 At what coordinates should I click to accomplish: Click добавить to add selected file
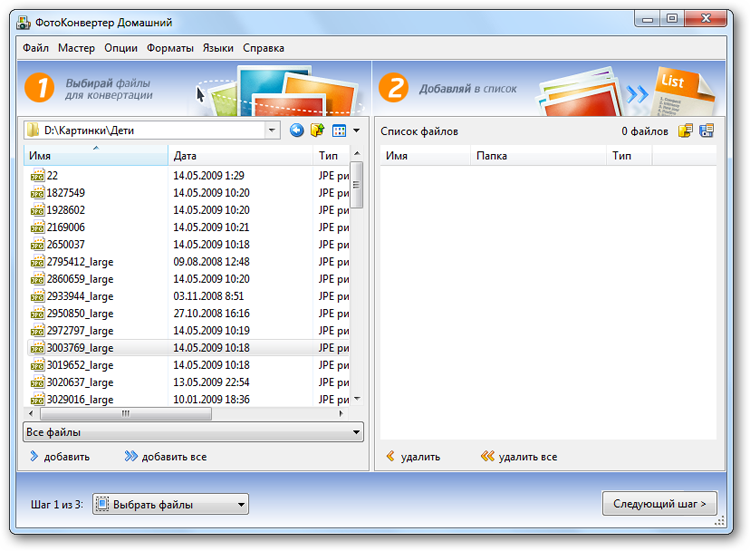coord(60,457)
